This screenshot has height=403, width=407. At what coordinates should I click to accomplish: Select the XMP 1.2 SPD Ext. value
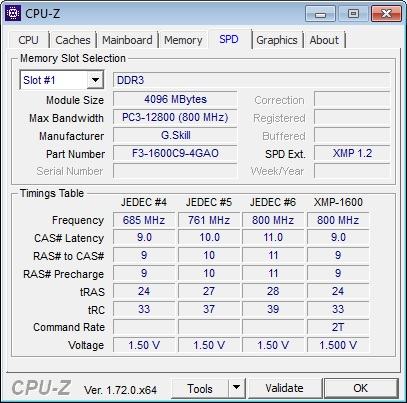352,153
